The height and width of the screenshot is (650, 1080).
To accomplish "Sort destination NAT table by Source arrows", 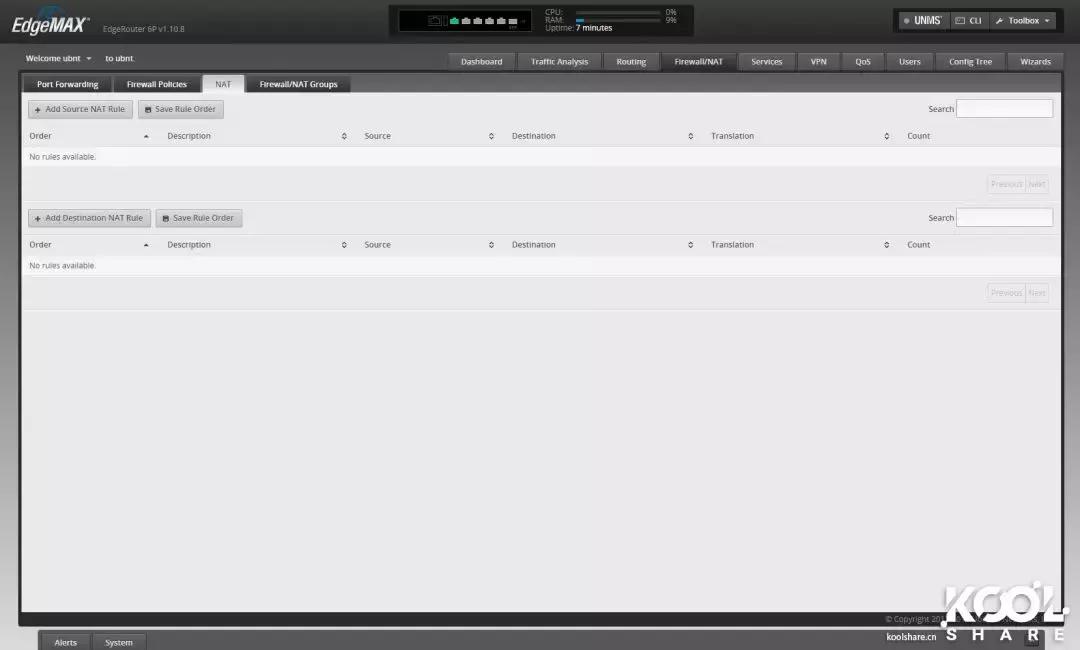I will click(491, 245).
